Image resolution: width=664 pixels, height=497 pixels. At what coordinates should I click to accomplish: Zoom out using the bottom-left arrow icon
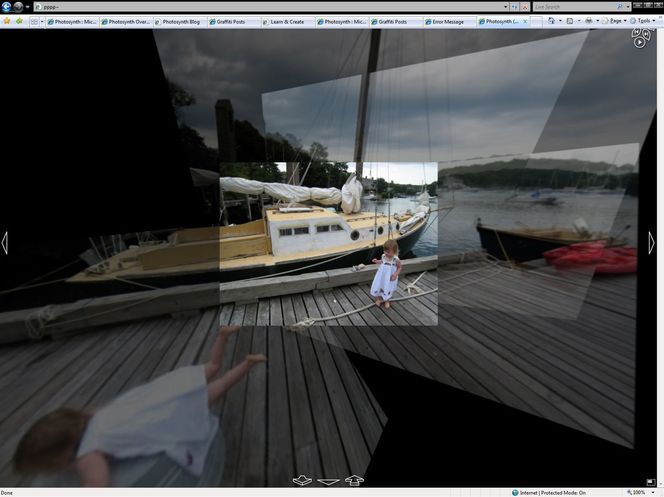pyautogui.click(x=302, y=480)
